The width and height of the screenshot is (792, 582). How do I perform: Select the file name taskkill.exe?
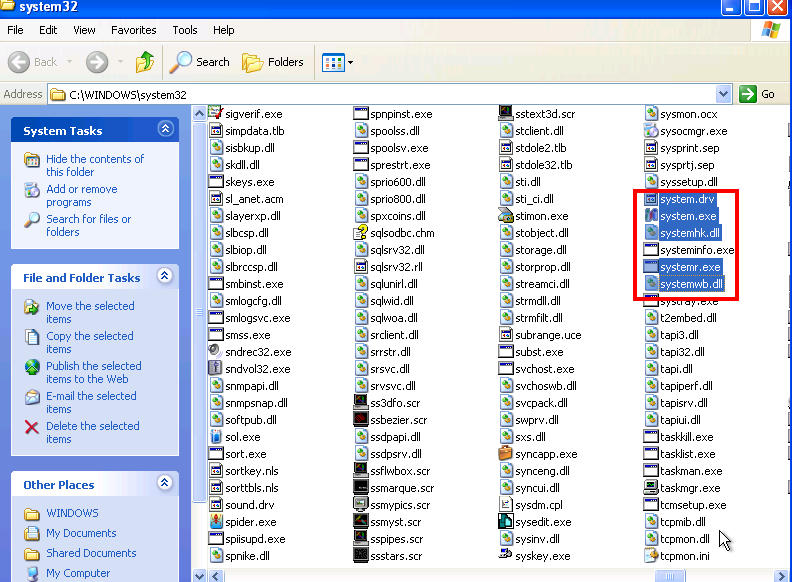[686, 437]
